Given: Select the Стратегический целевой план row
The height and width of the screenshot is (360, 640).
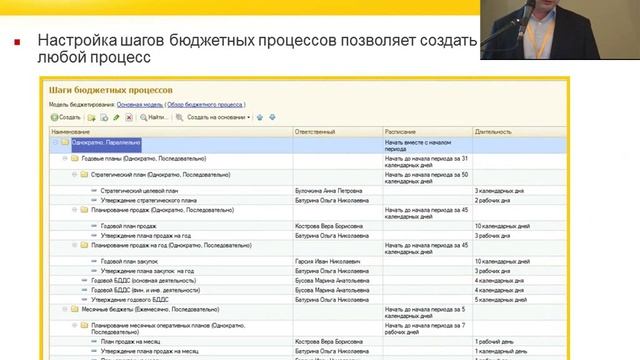Looking at the screenshot, I should [308, 191].
